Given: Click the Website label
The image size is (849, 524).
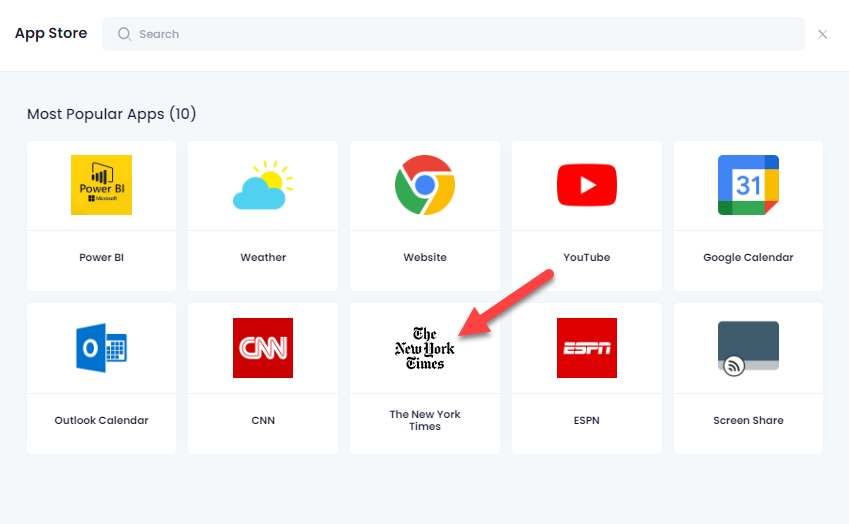Looking at the screenshot, I should (425, 257).
